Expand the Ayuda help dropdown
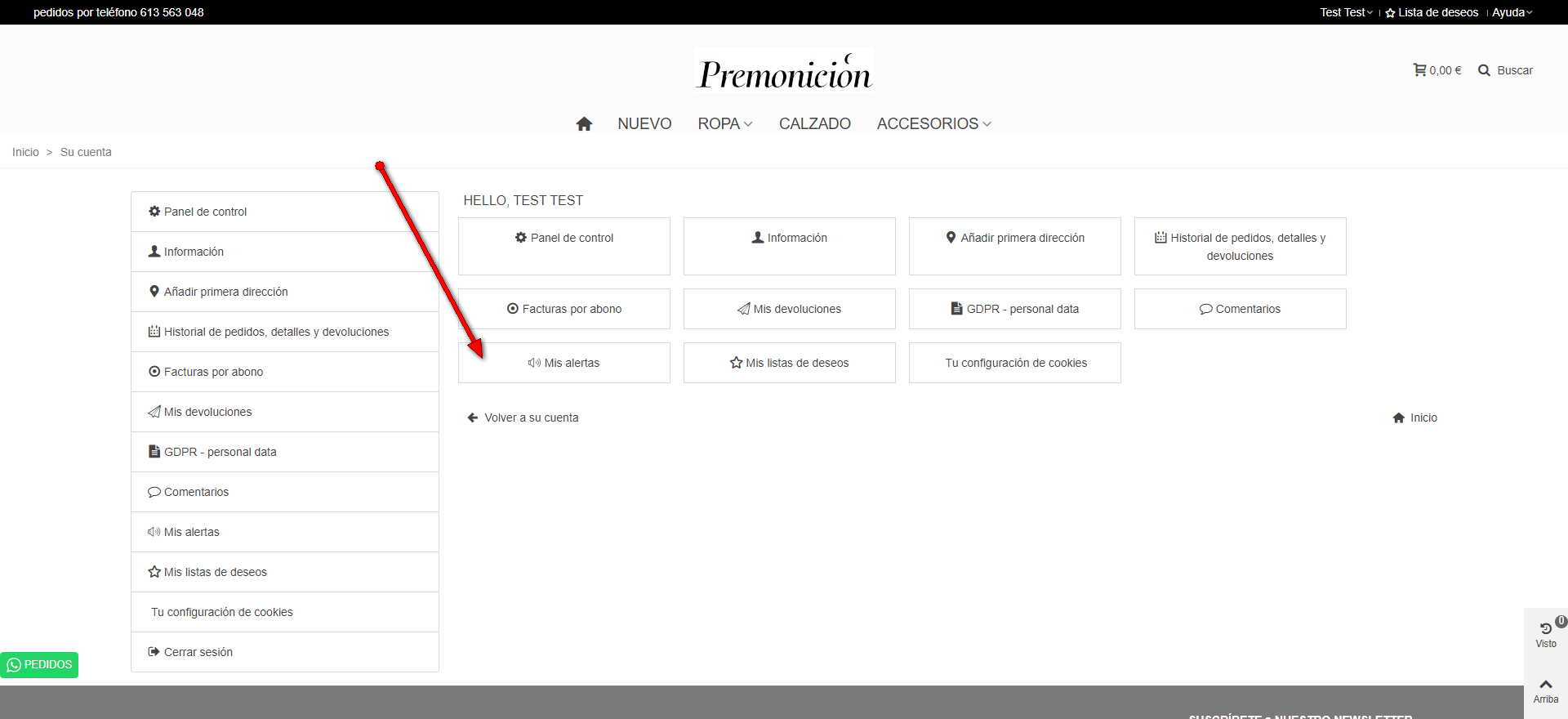 click(1512, 13)
